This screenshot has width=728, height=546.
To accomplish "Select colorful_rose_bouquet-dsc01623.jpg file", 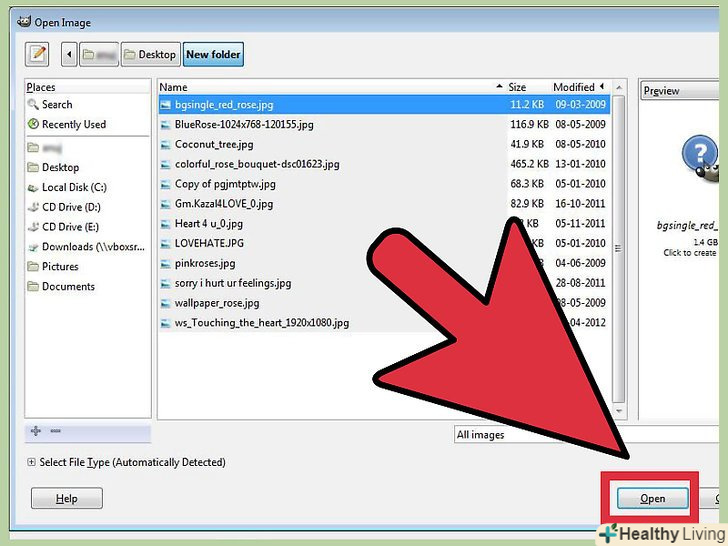I will (x=384, y=164).
